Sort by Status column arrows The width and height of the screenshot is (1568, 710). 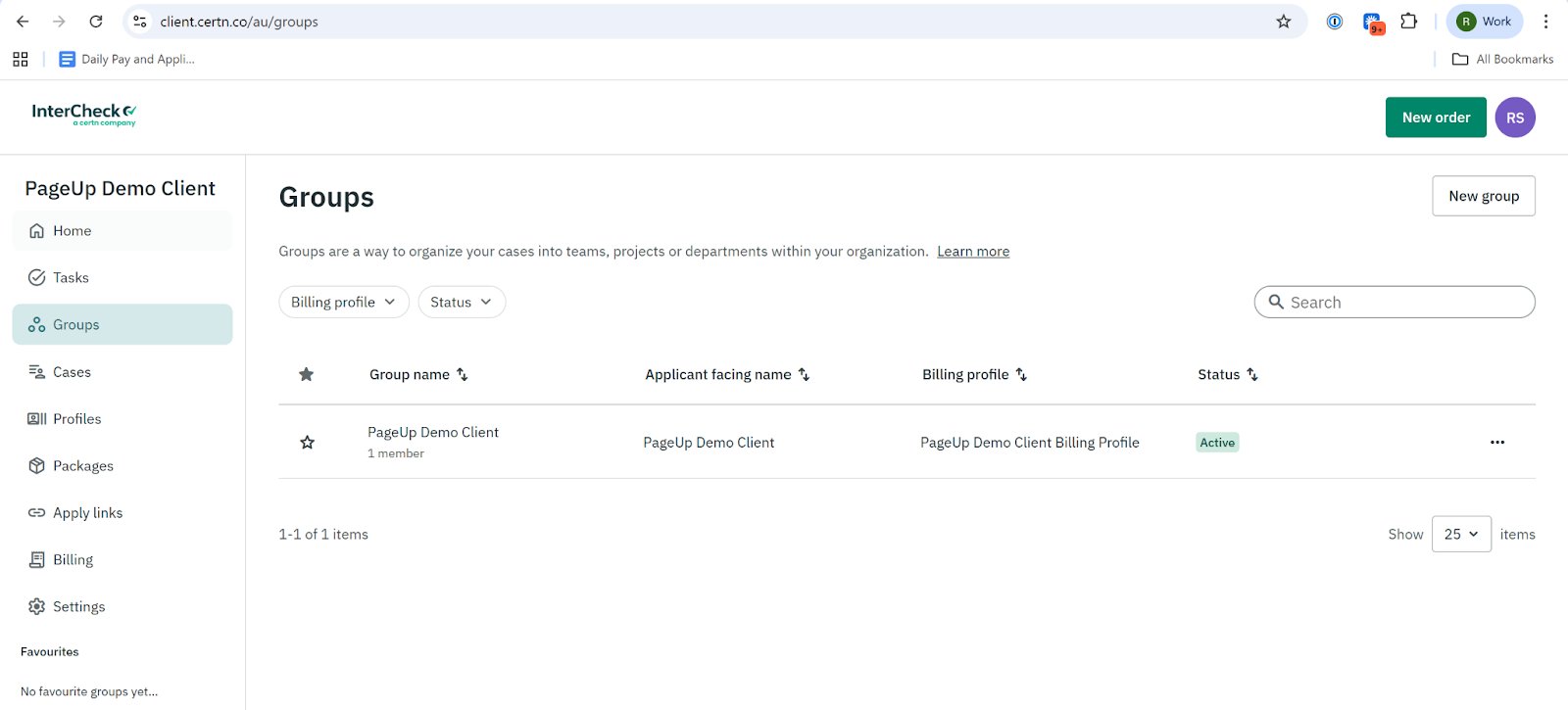pyautogui.click(x=1252, y=375)
